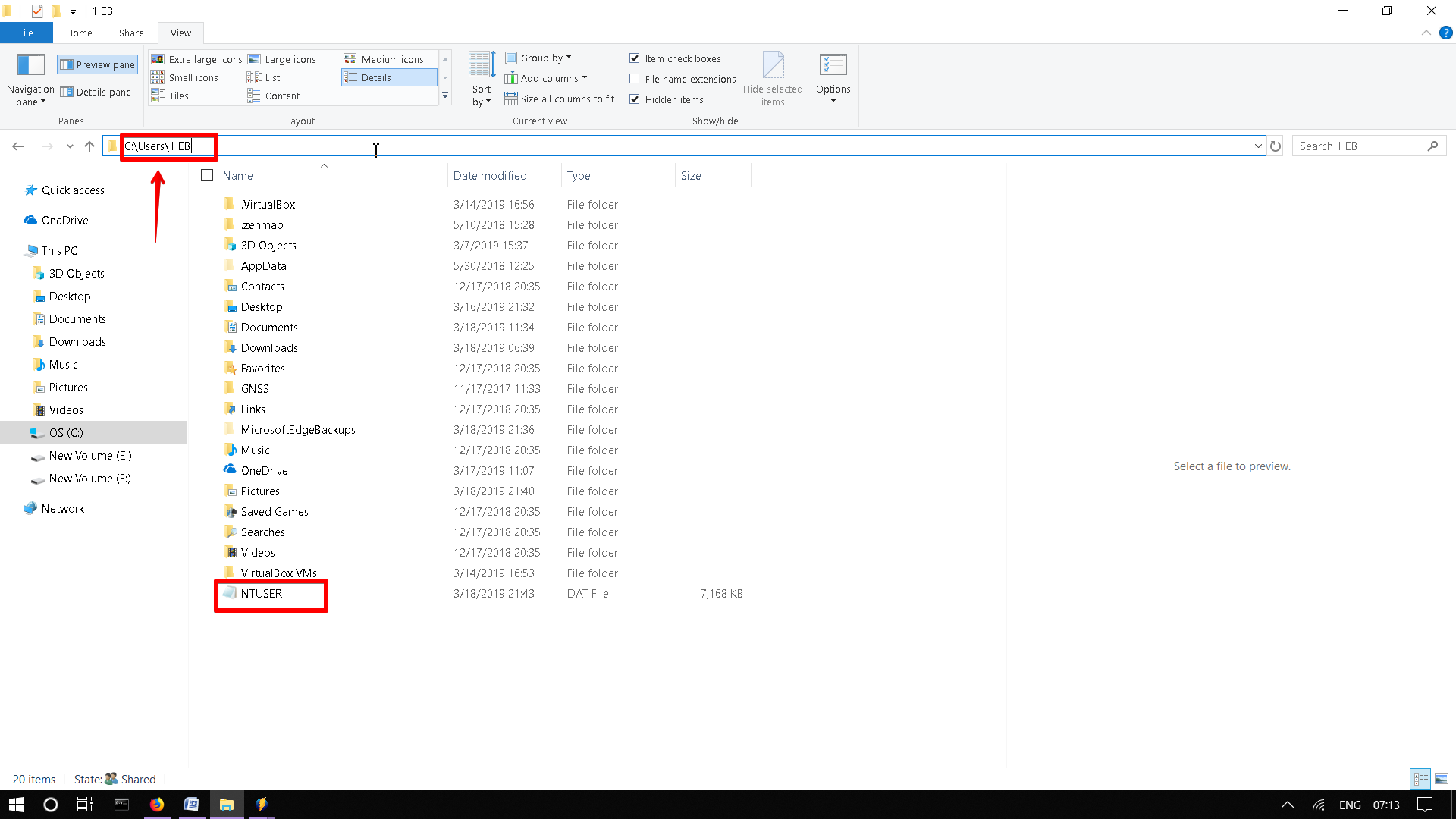1456x819 pixels.
Task: Toggle the Preview pane button
Action: pos(97,64)
